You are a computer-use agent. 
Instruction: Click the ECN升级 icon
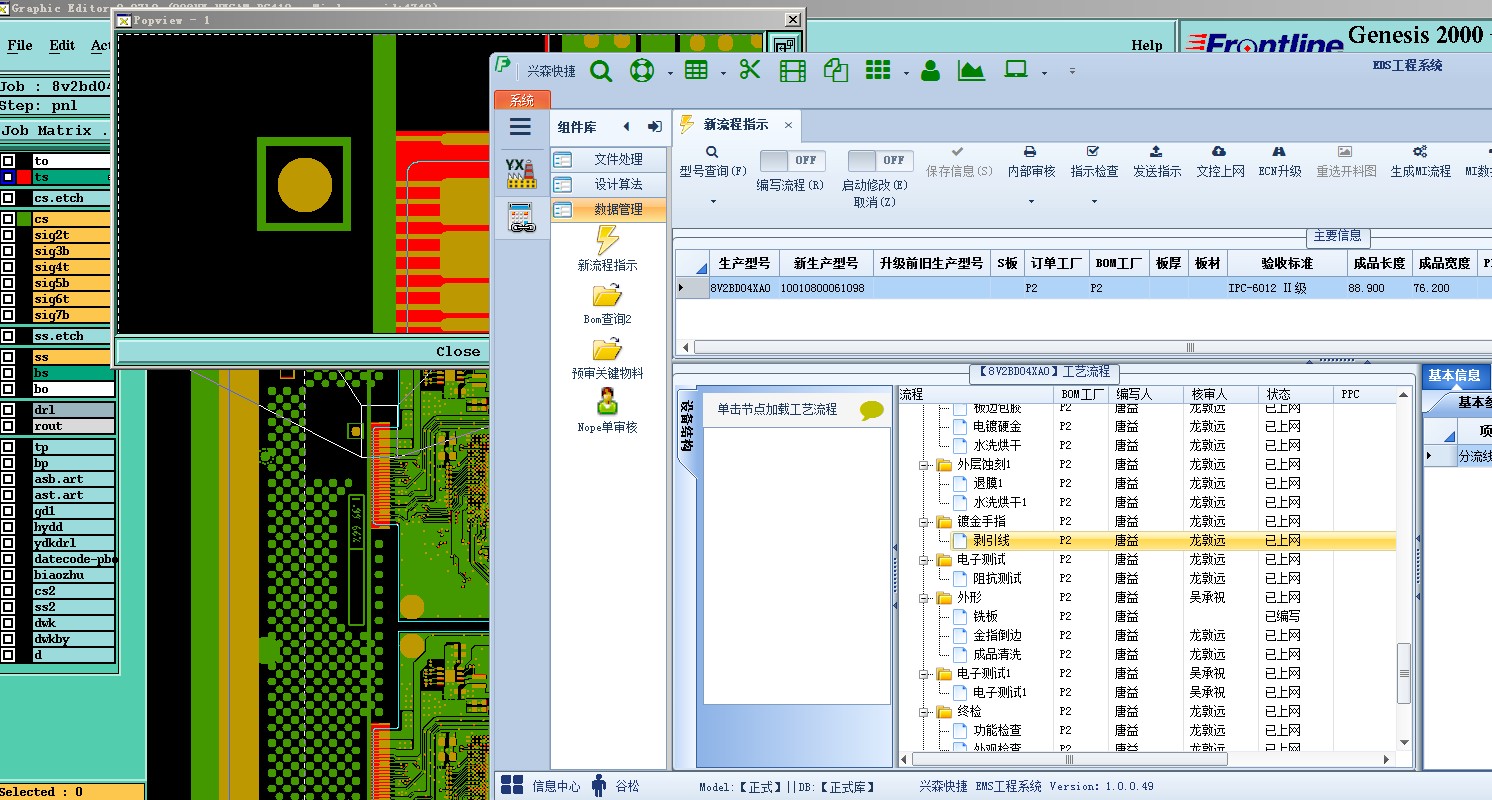(x=1279, y=152)
